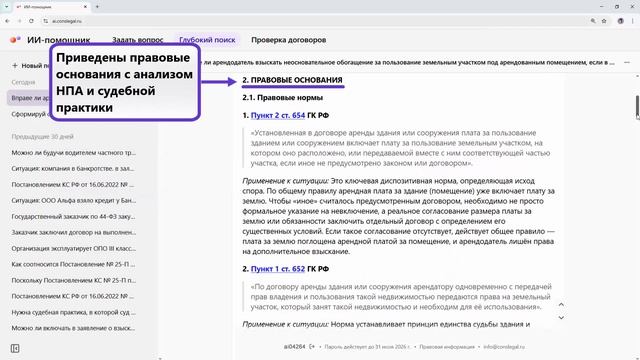Click the '2. ПРАВОВЫЕ ОСНОВАНИЯ' heading
The height and width of the screenshot is (360, 640).
(x=292, y=80)
